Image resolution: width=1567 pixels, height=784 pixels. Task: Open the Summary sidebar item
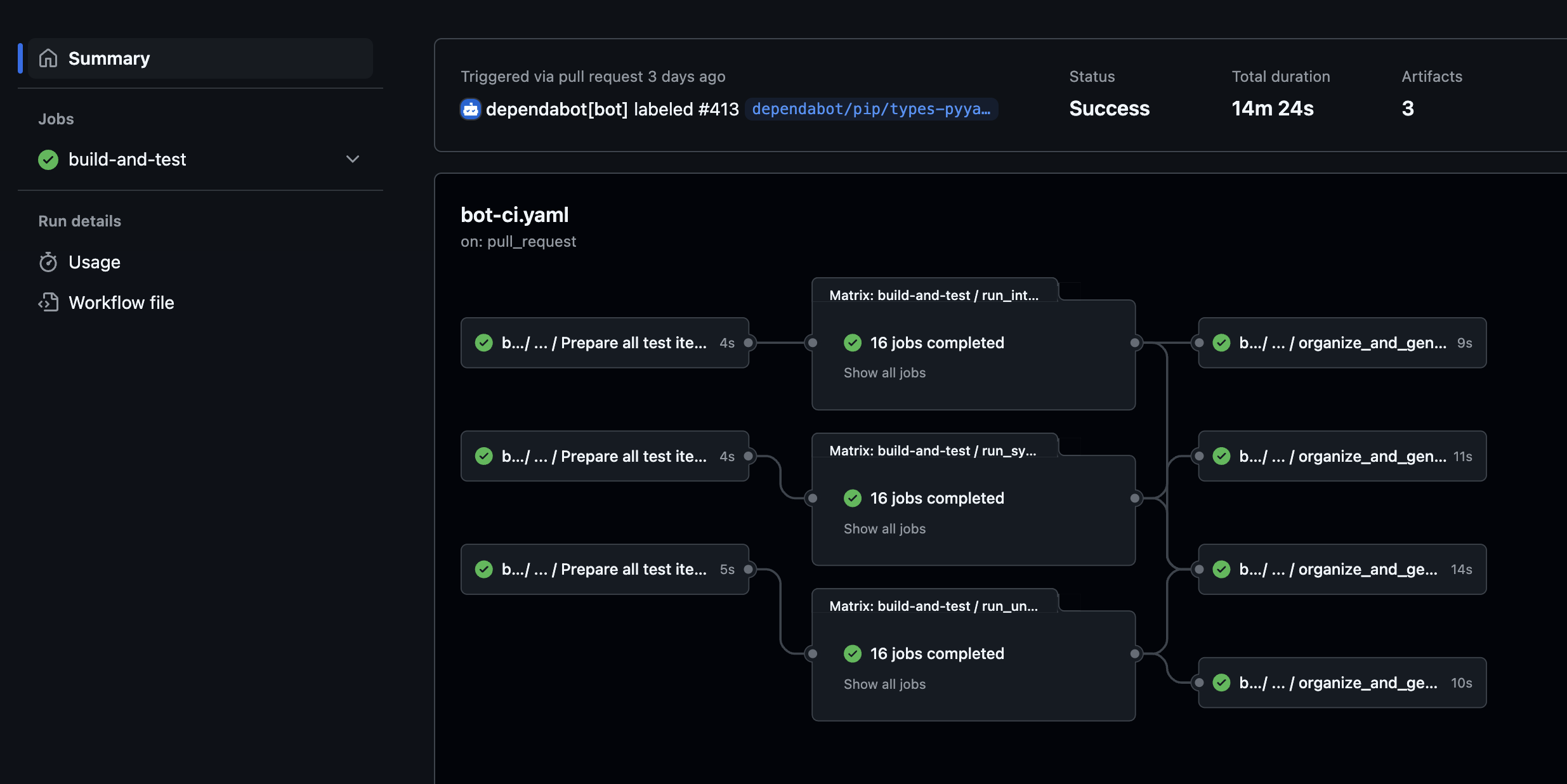tap(109, 58)
